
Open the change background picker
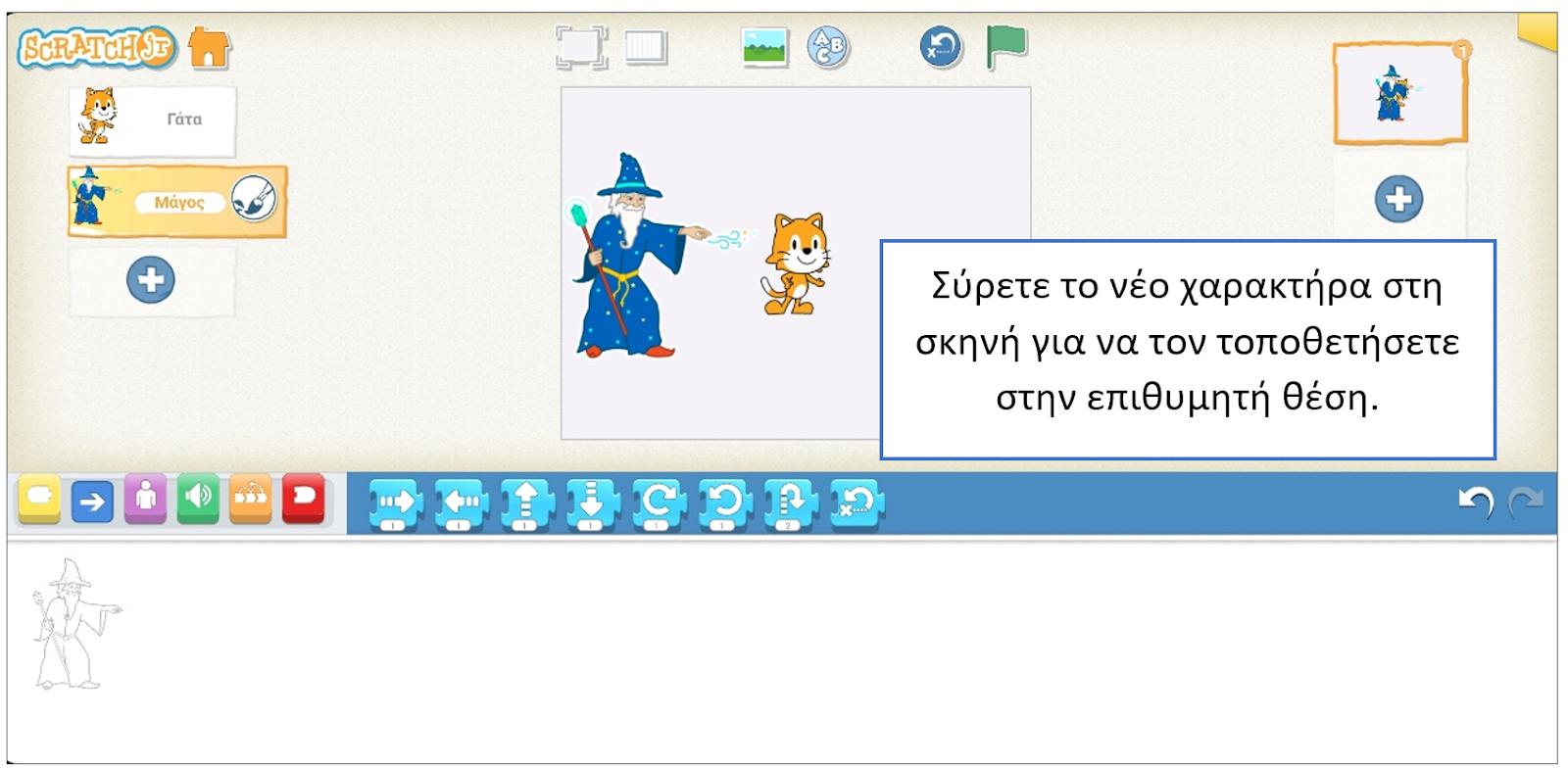pos(765,47)
